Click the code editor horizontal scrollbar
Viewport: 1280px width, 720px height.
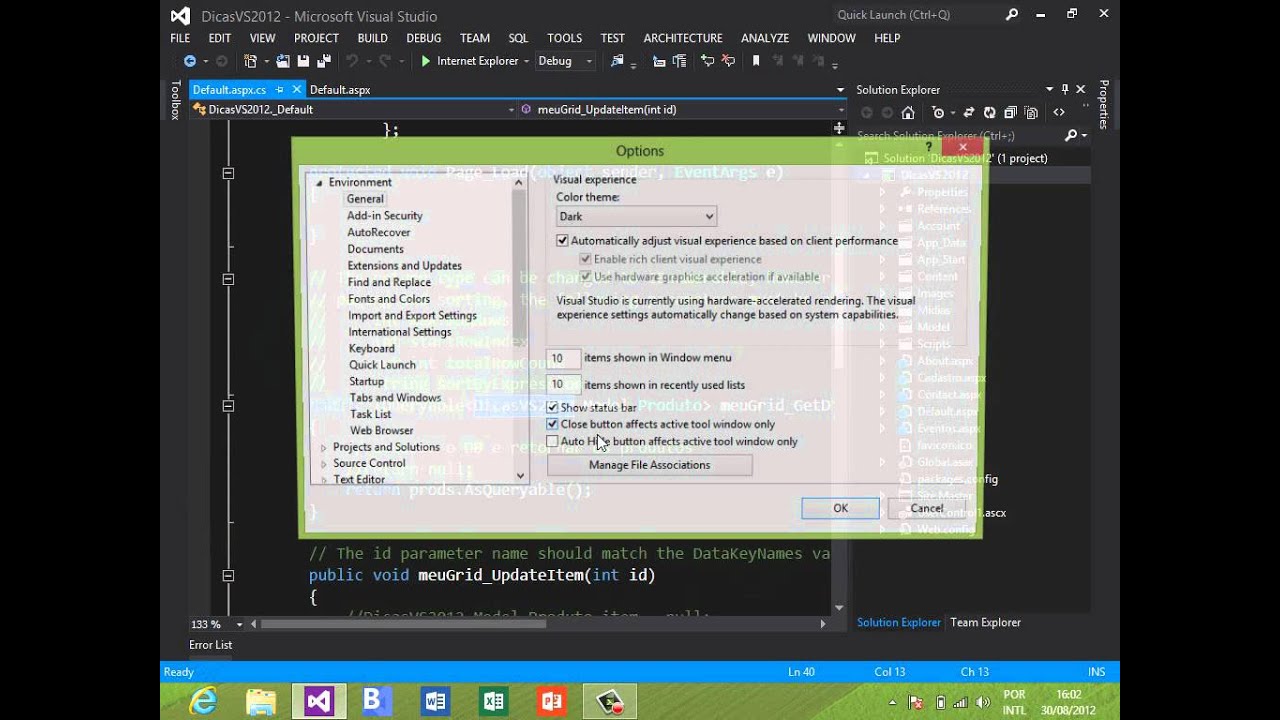point(403,624)
